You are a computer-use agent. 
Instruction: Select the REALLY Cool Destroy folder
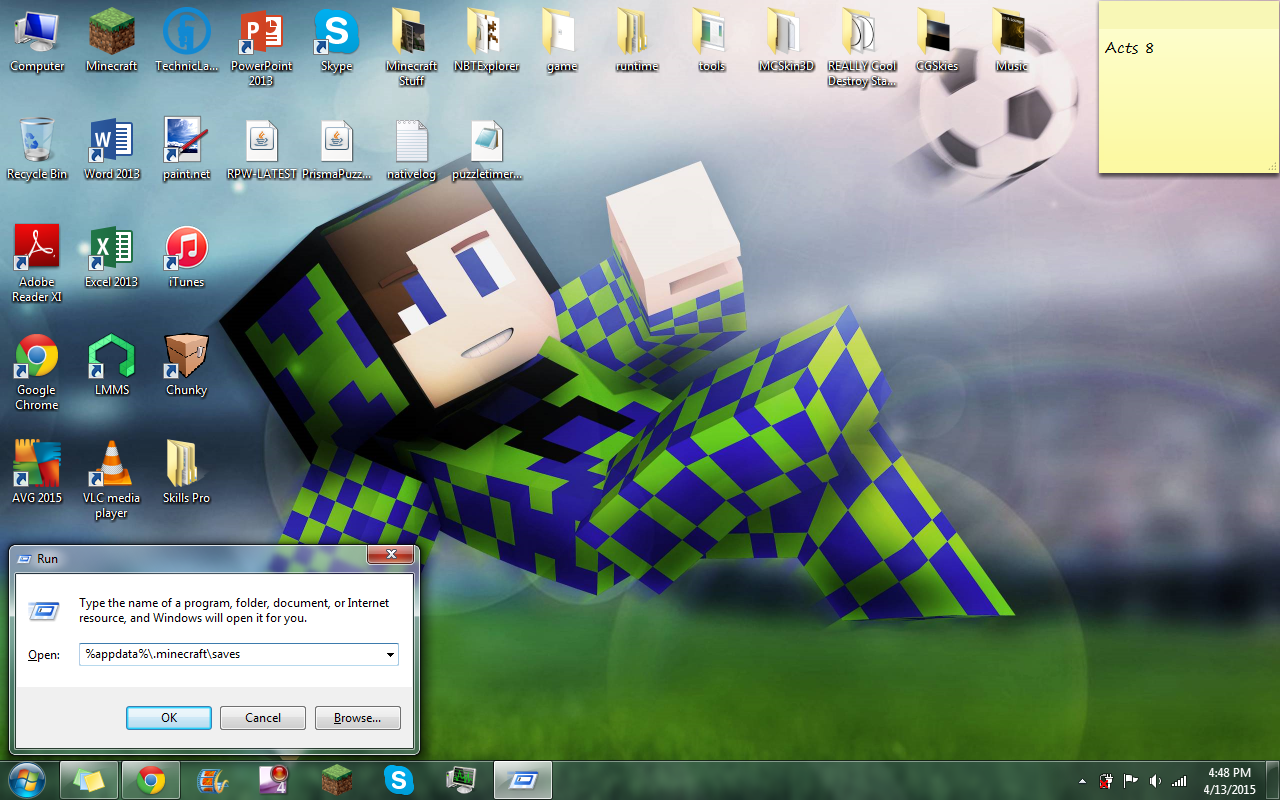point(861,47)
